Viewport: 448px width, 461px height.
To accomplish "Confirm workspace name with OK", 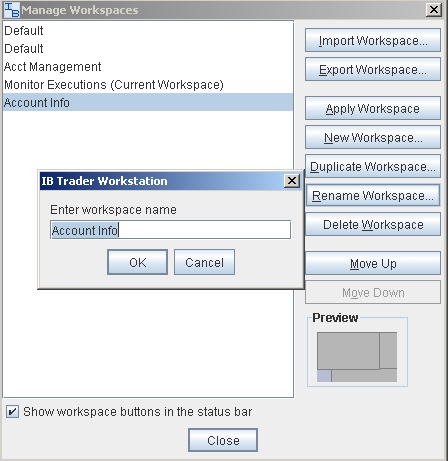I will (x=137, y=262).
